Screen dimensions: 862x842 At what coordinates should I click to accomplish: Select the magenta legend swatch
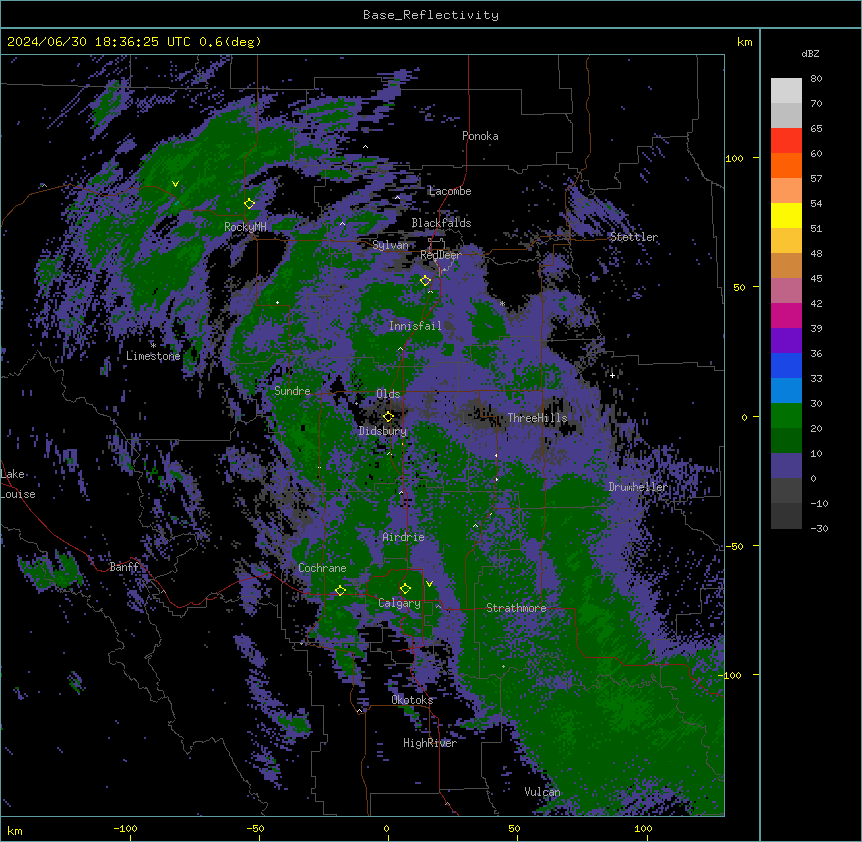(786, 315)
